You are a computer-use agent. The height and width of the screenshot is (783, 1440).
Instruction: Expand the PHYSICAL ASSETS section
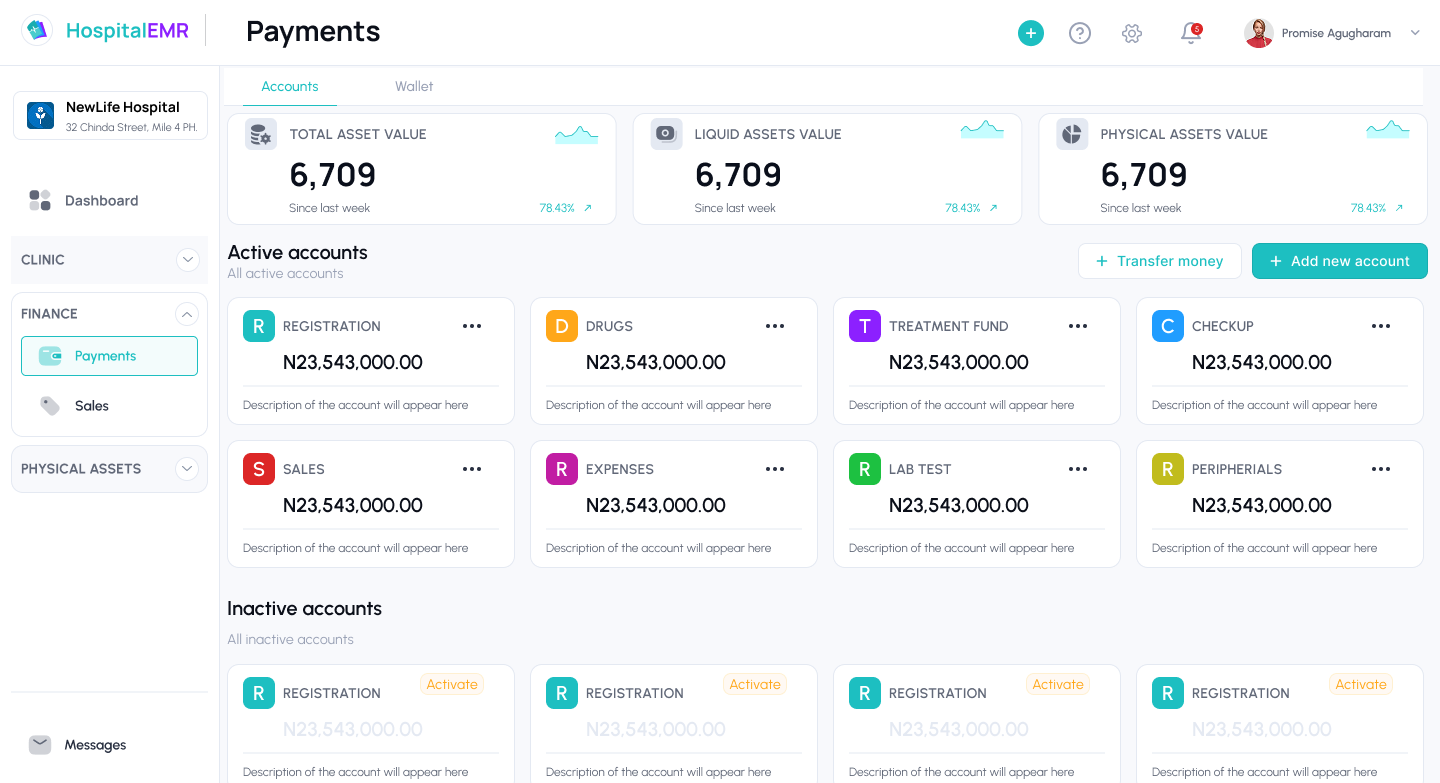coord(187,469)
